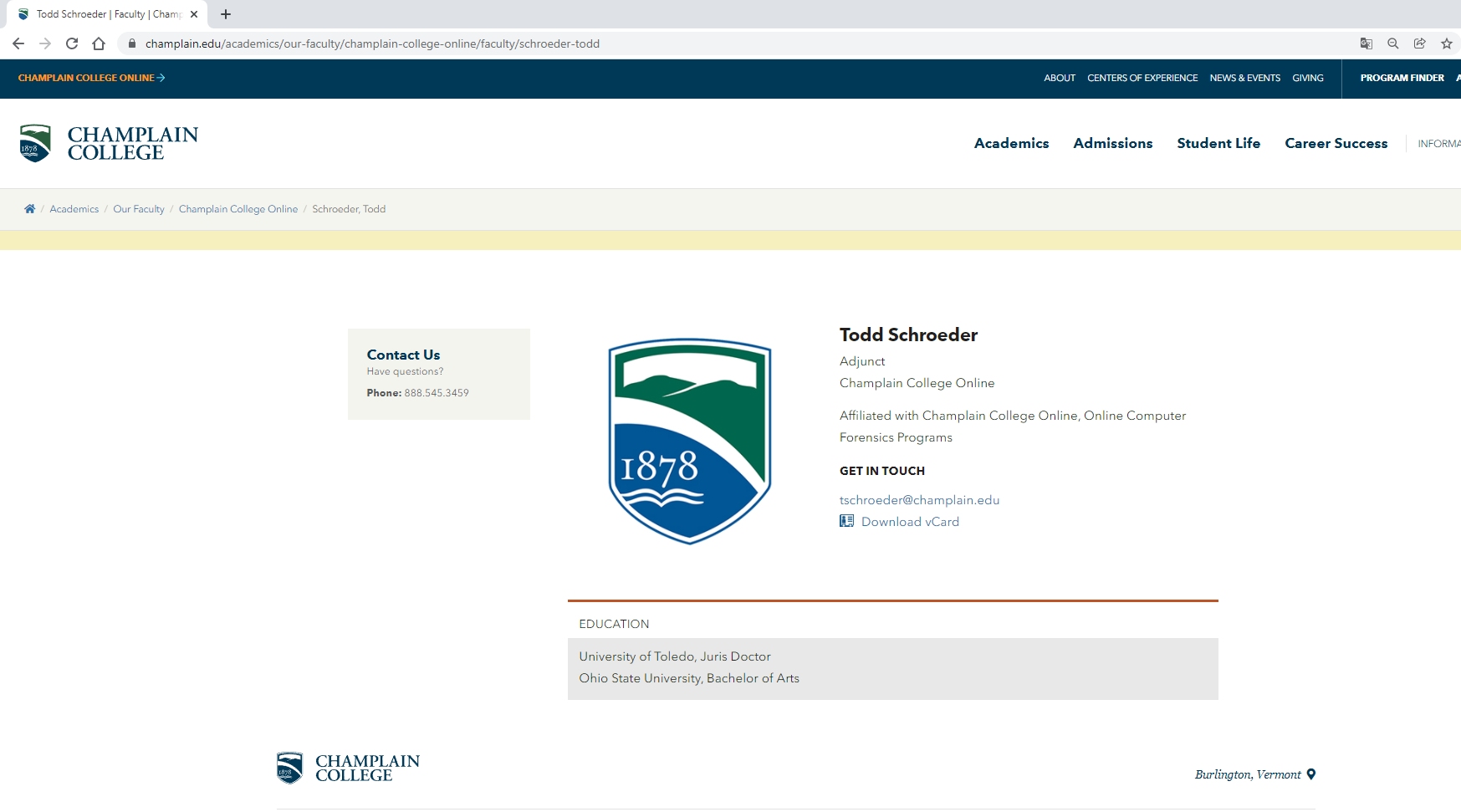Image resolution: width=1461 pixels, height=812 pixels.
Task: Go to Our Faculty breadcrumb link
Action: [x=139, y=209]
